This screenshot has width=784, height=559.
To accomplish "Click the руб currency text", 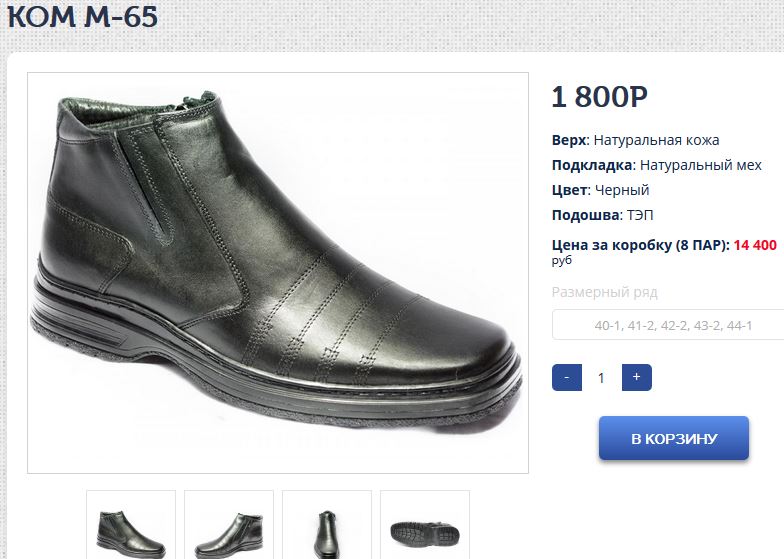I will (x=562, y=260).
